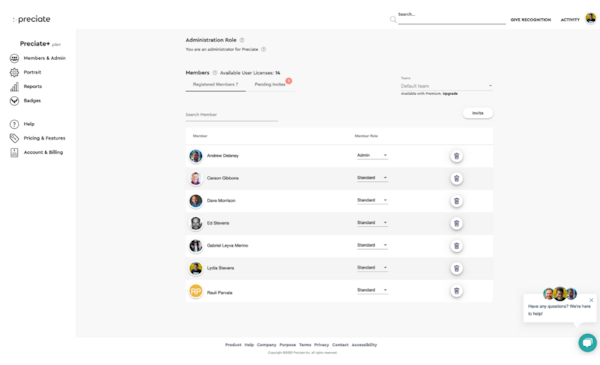600x365 pixels.
Task: Open the chat bubble widget icon
Action: click(x=587, y=342)
